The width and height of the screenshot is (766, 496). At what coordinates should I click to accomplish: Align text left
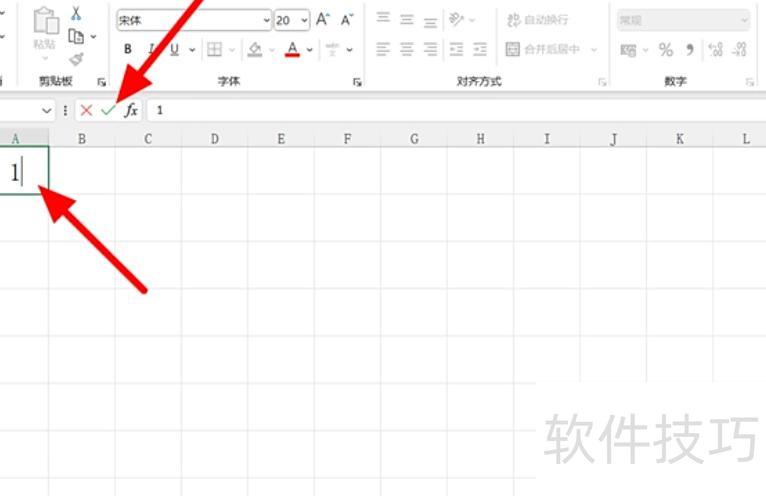(383, 49)
